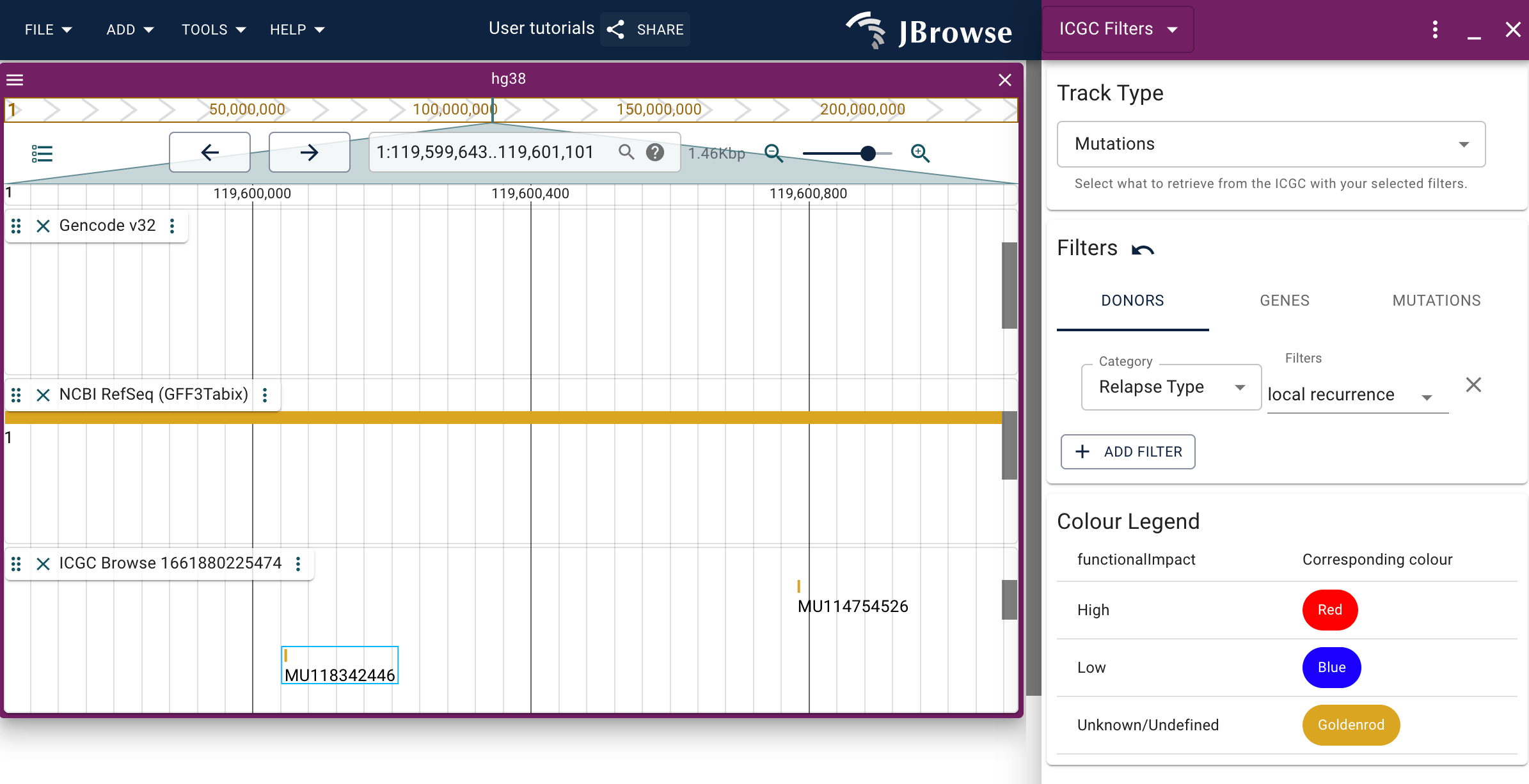Click the SHARE button
Viewport: 1529px width, 784px height.
coord(645,29)
